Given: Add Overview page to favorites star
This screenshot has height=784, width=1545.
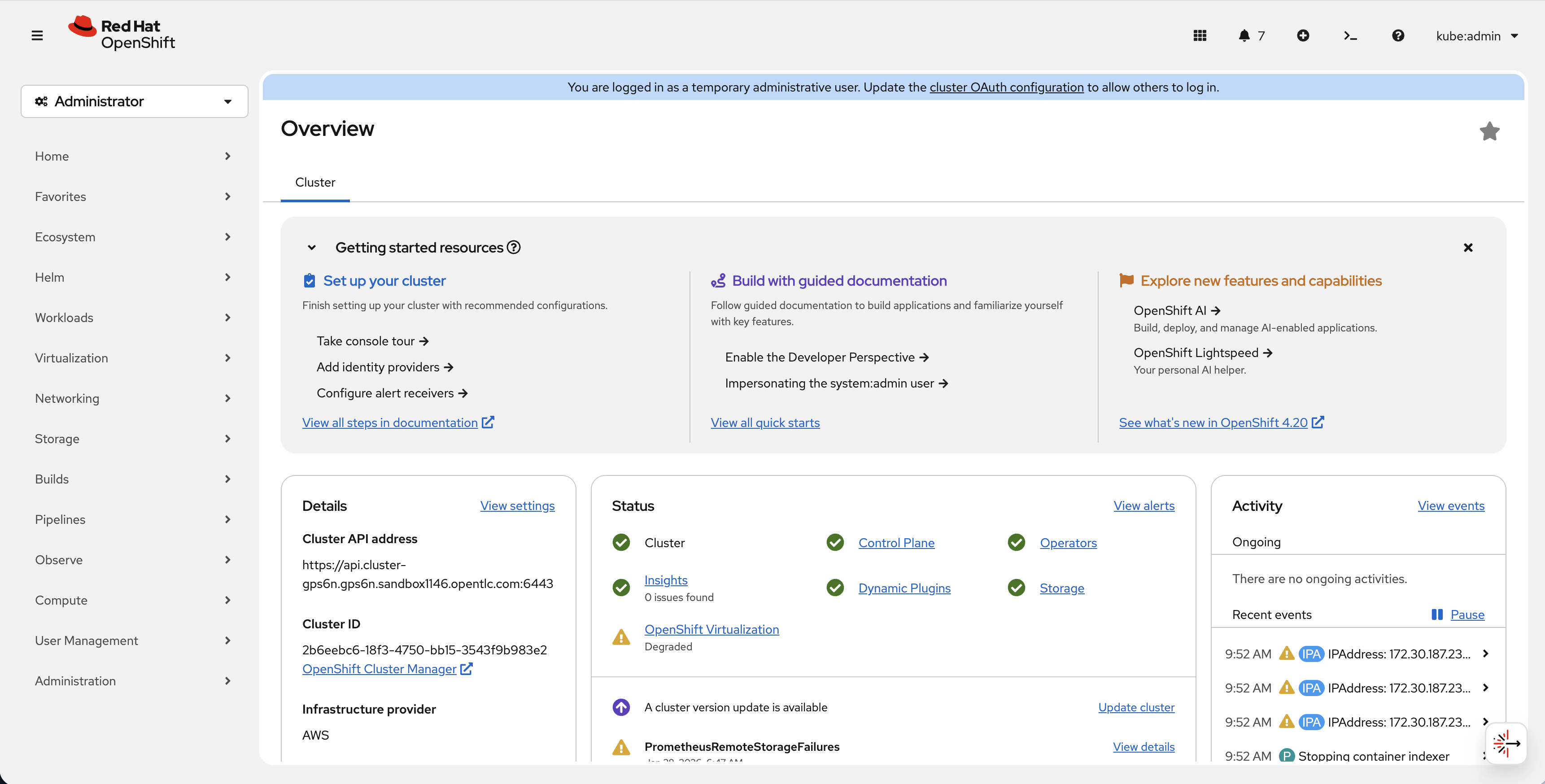Looking at the screenshot, I should (x=1489, y=131).
